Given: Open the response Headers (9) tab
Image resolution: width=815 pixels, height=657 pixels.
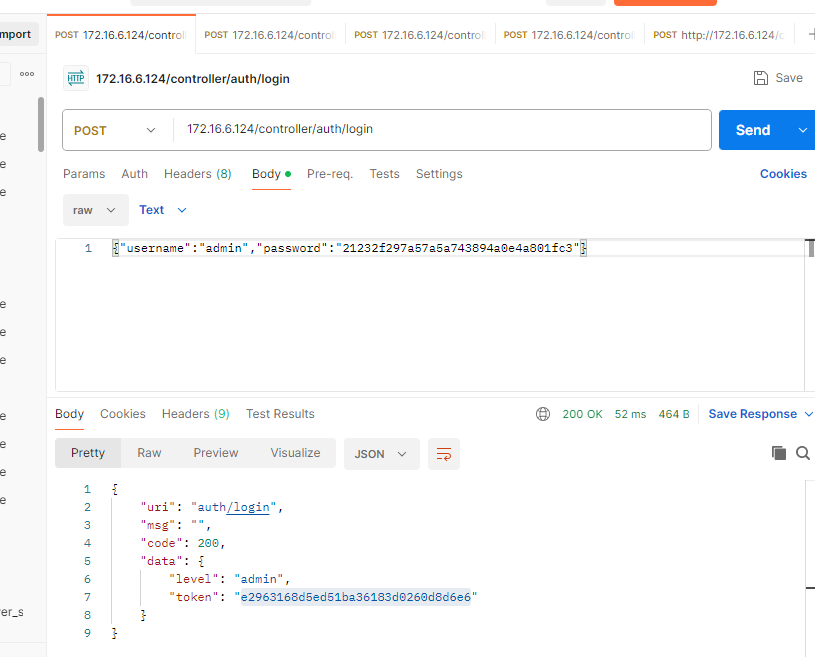Looking at the screenshot, I should [x=195, y=414].
